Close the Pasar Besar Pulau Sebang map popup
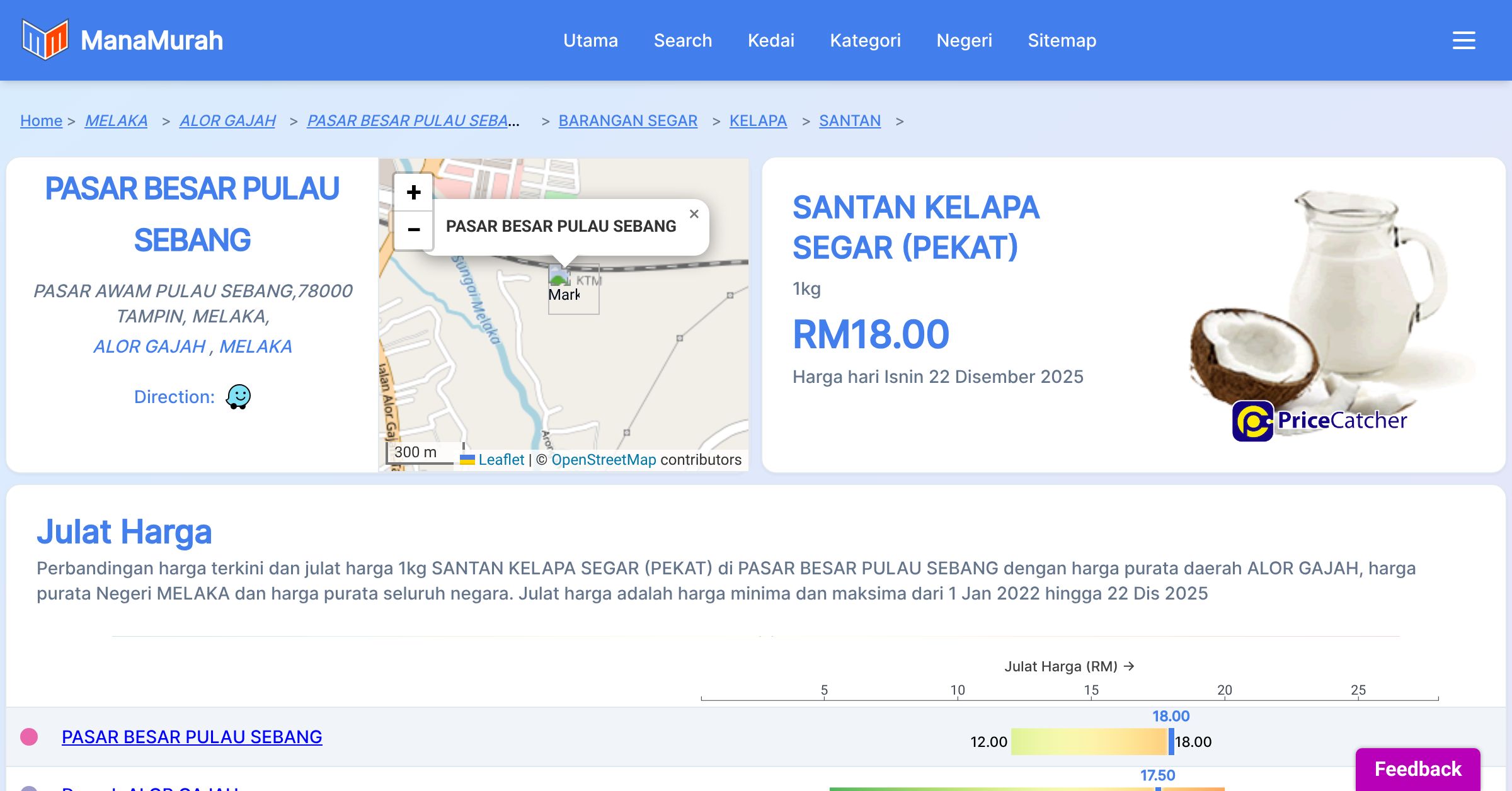The width and height of the screenshot is (1512, 791). point(694,214)
